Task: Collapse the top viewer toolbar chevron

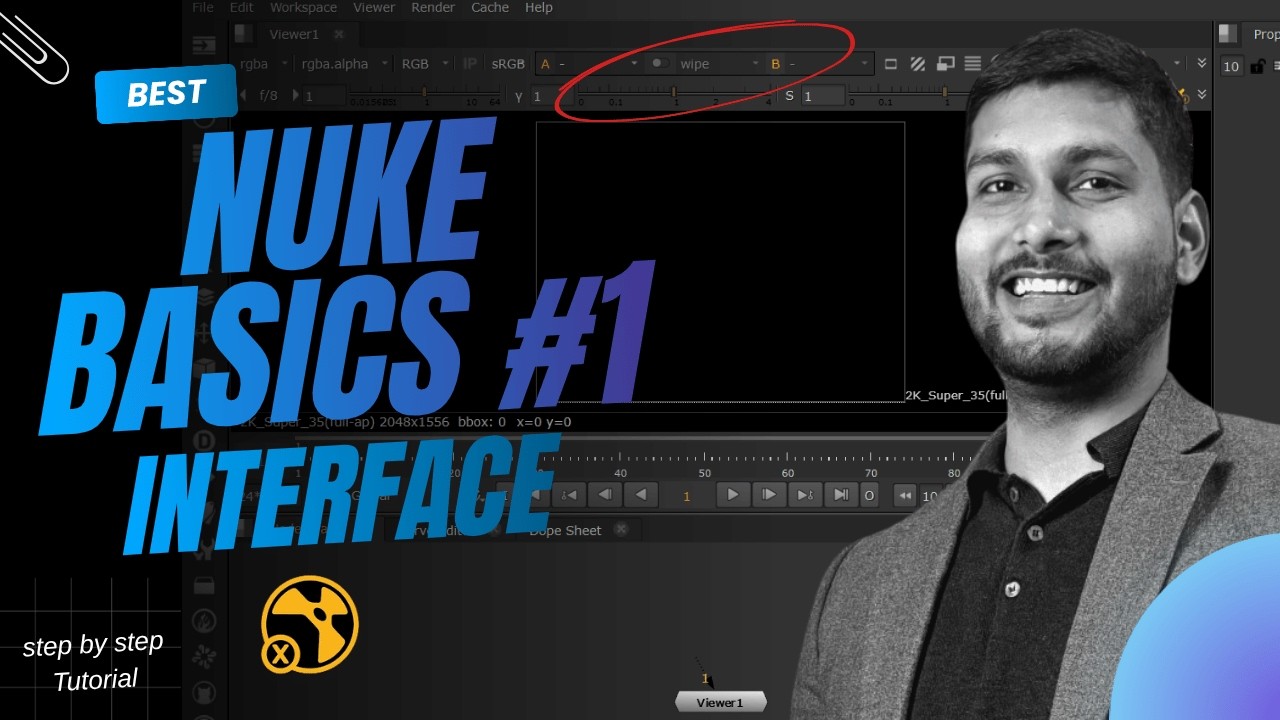Action: click(x=1202, y=63)
